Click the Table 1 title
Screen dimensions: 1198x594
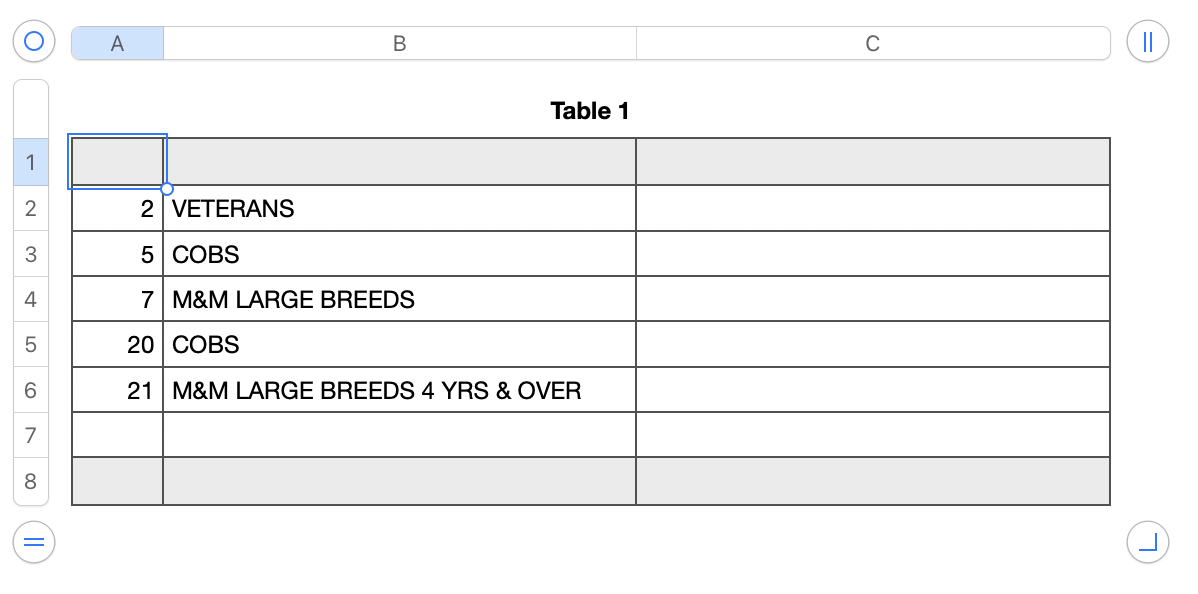pyautogui.click(x=590, y=111)
